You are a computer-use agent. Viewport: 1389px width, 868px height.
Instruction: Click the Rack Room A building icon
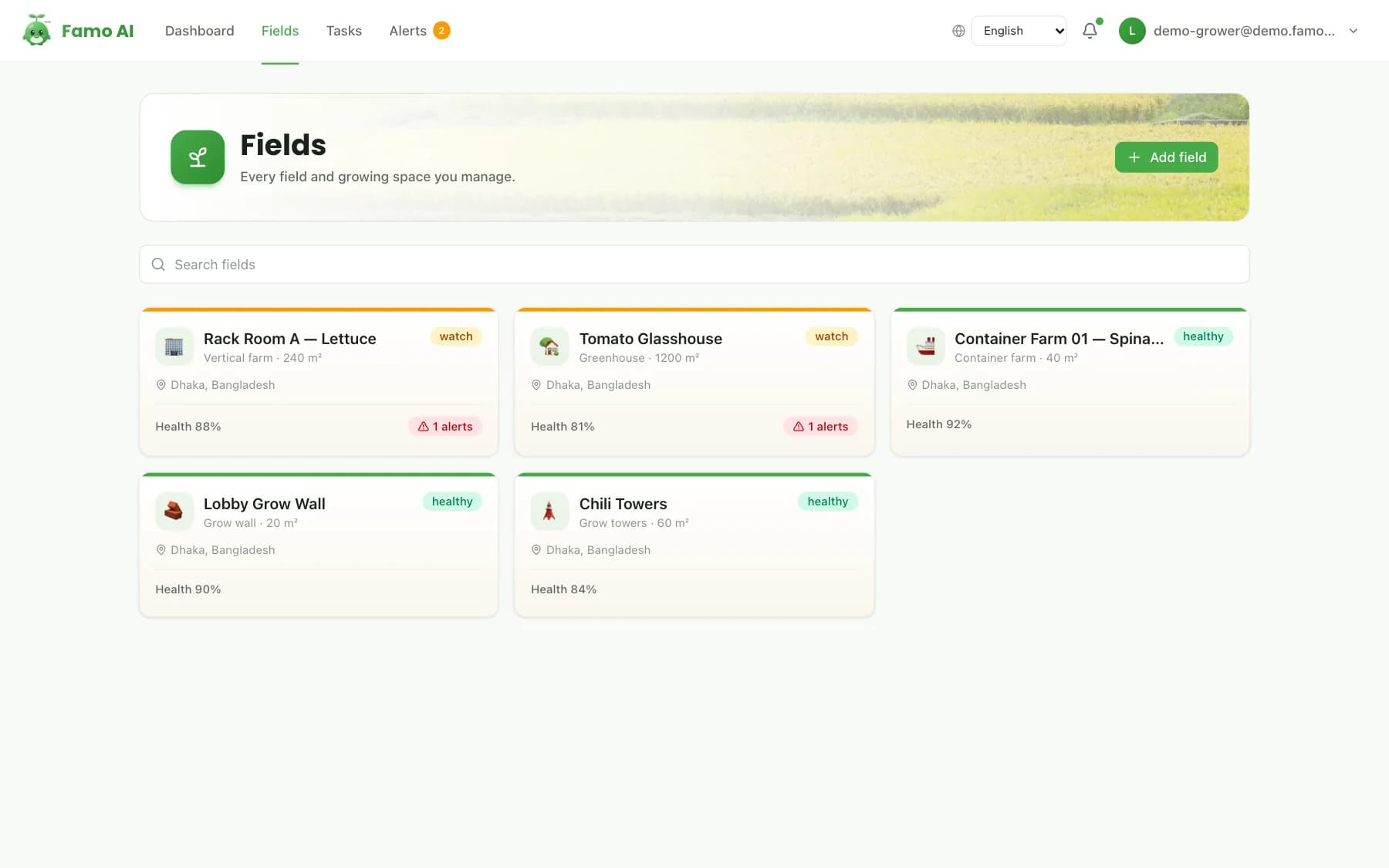(174, 346)
